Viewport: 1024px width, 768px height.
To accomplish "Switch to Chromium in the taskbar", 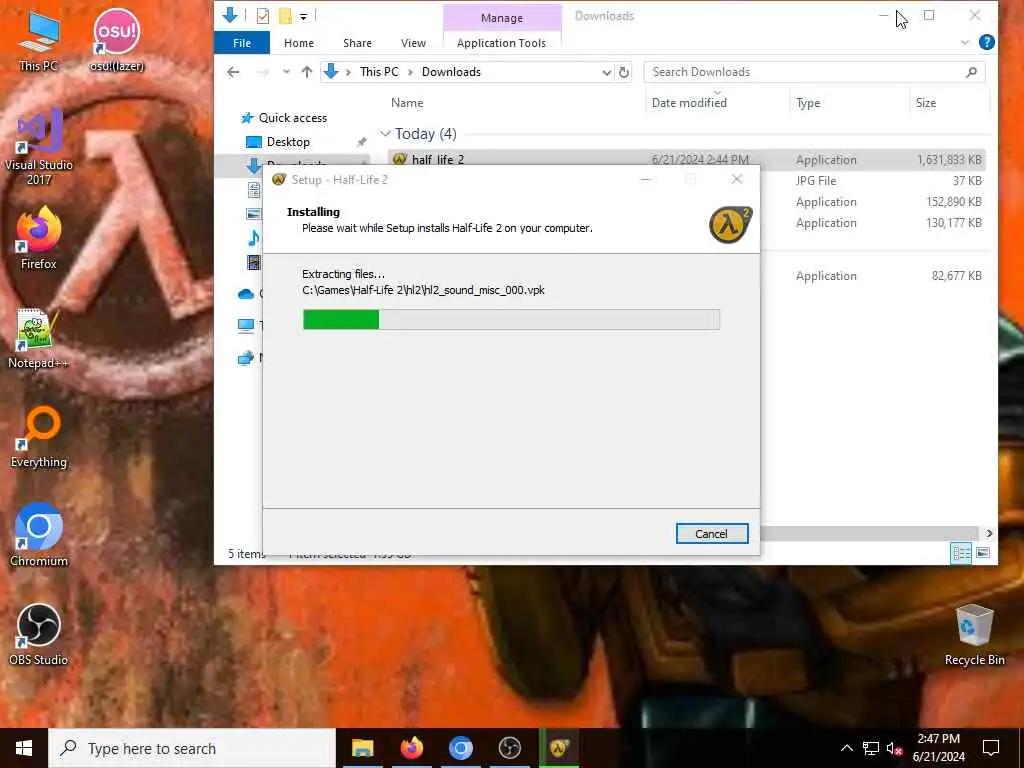I will (460, 748).
